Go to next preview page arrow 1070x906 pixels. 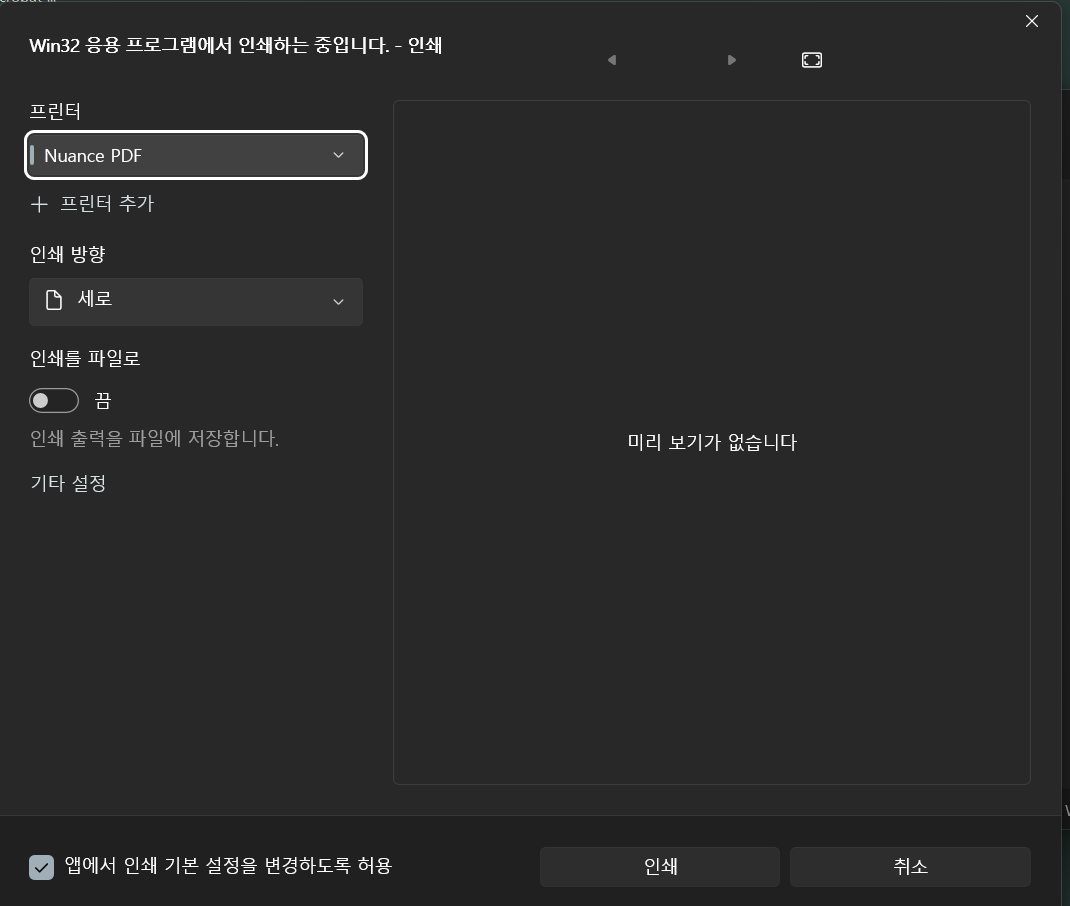[732, 60]
